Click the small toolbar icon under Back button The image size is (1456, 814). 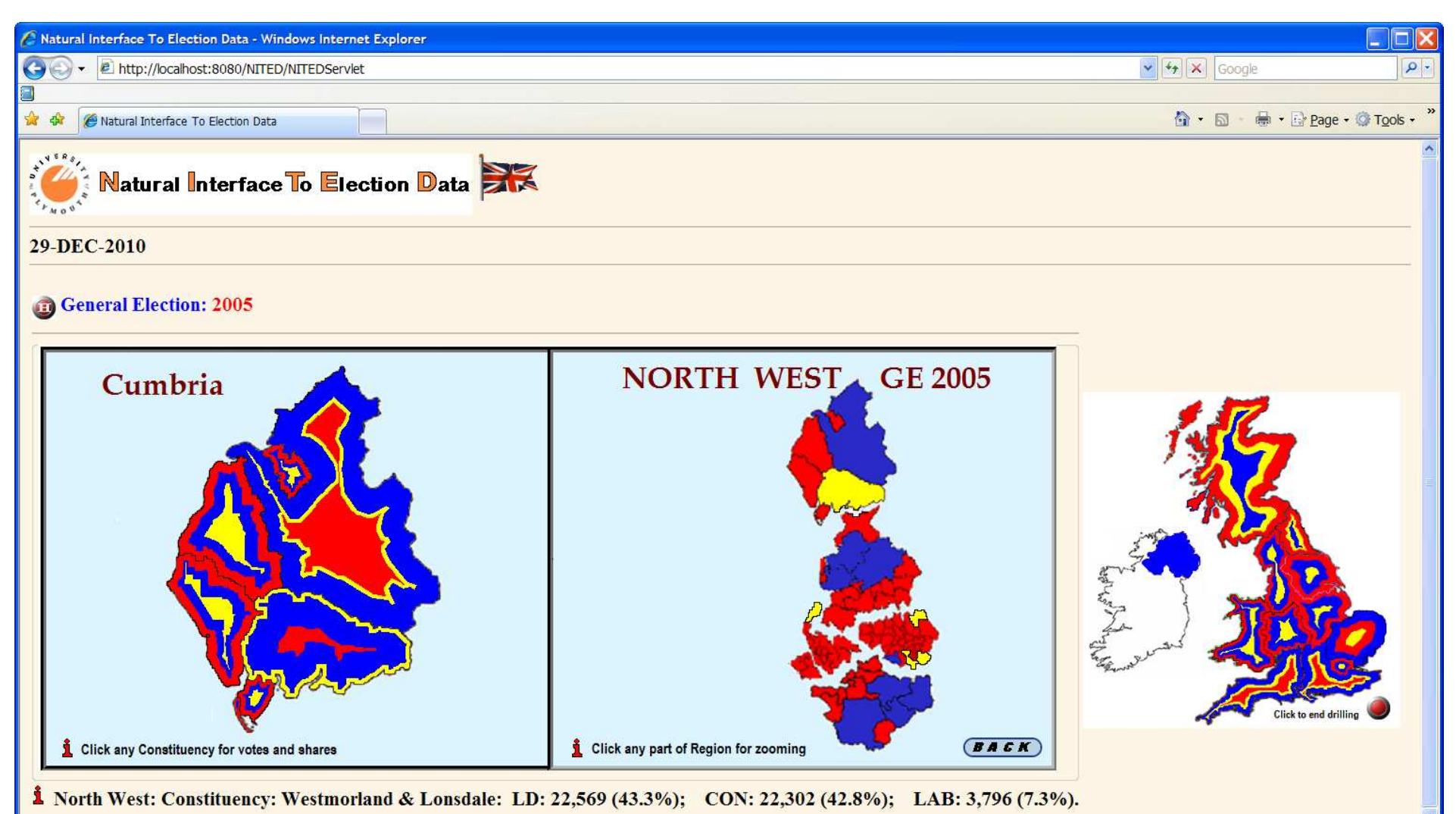(x=27, y=93)
